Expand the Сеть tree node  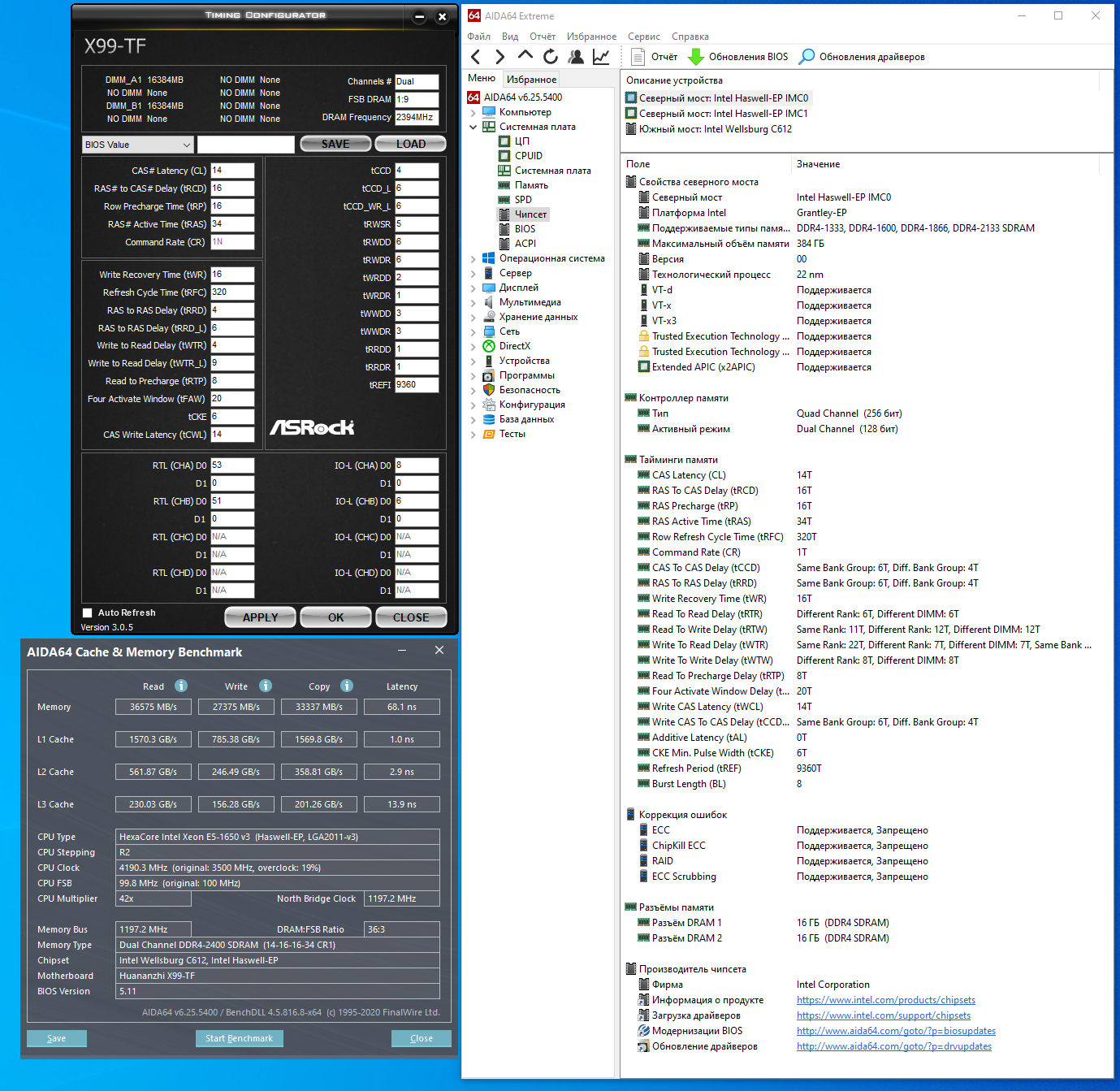pyautogui.click(x=474, y=331)
